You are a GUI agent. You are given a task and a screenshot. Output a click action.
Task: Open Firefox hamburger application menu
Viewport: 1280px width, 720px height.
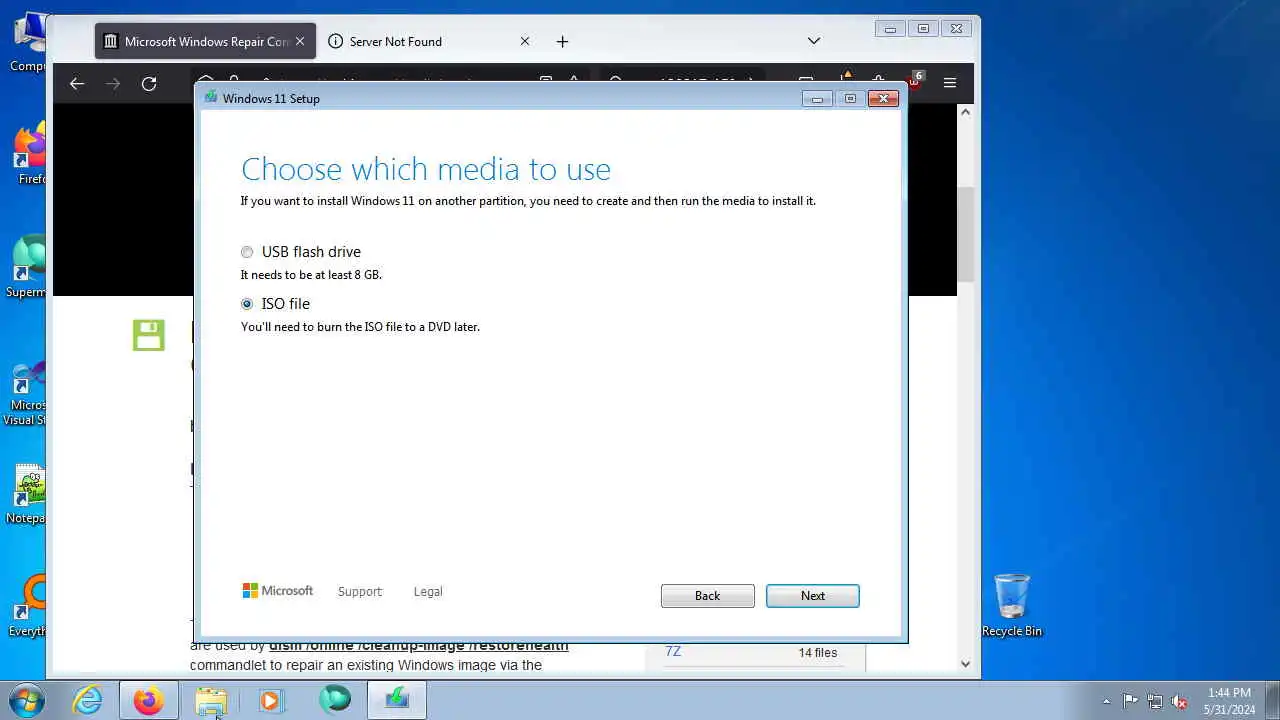tap(950, 84)
